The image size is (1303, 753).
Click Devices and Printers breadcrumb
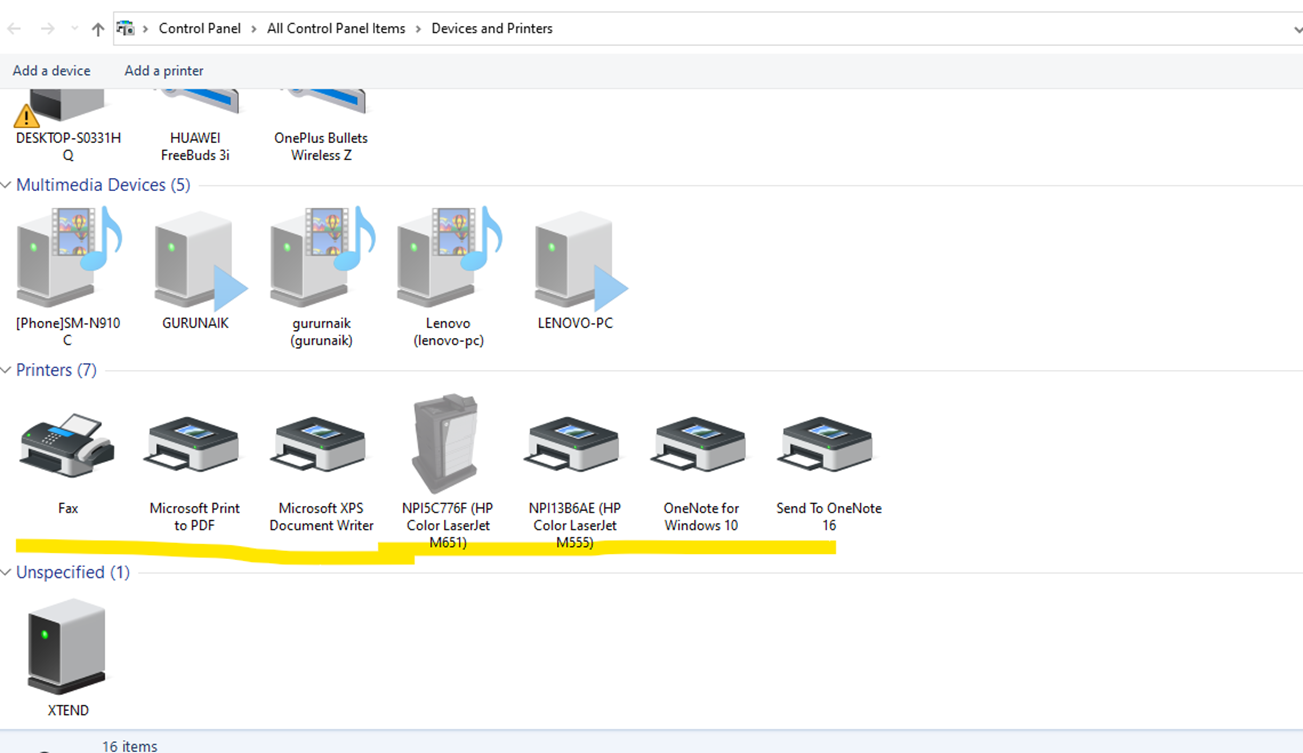tap(492, 29)
